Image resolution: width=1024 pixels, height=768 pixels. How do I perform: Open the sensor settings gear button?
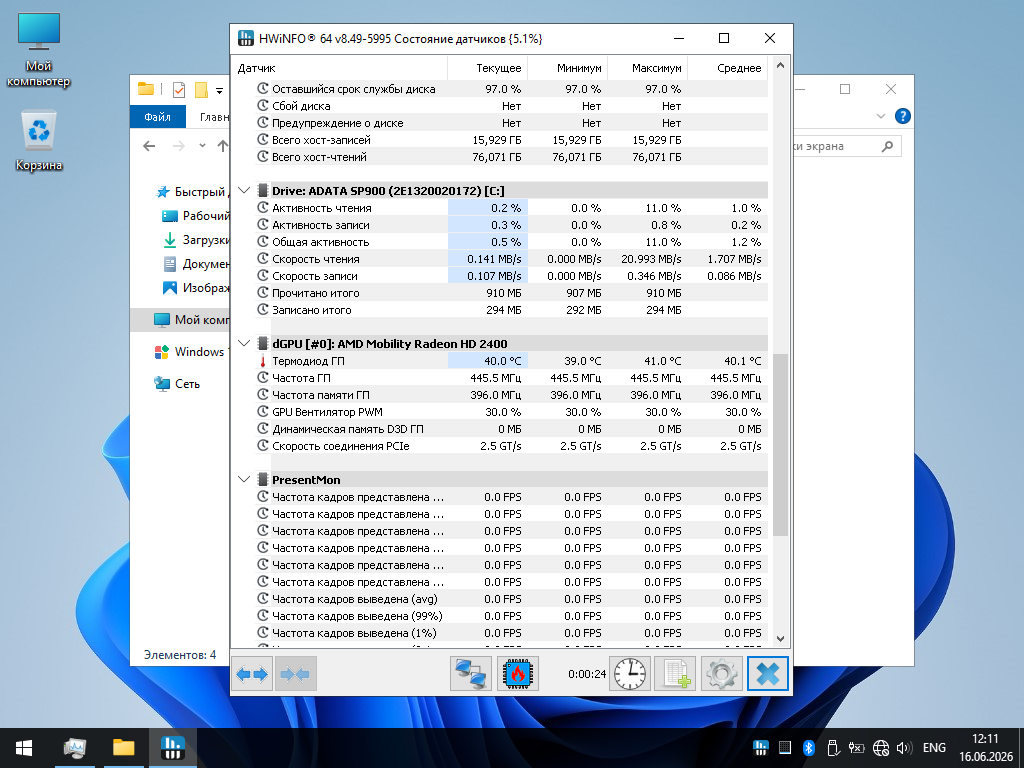[722, 673]
